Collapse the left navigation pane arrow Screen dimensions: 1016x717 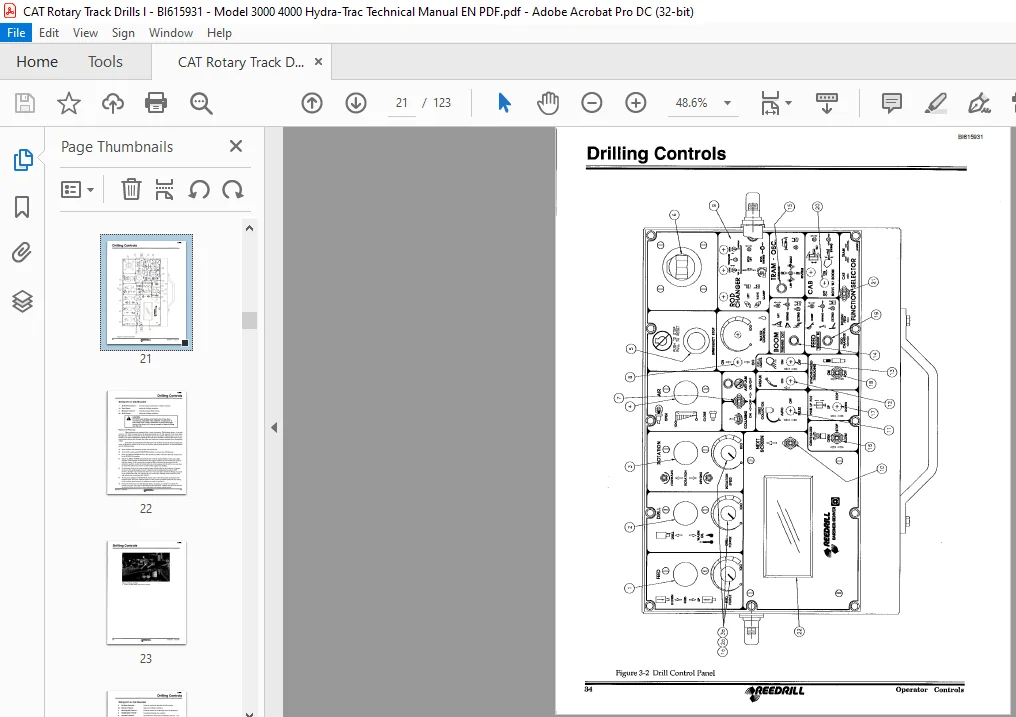(274, 427)
